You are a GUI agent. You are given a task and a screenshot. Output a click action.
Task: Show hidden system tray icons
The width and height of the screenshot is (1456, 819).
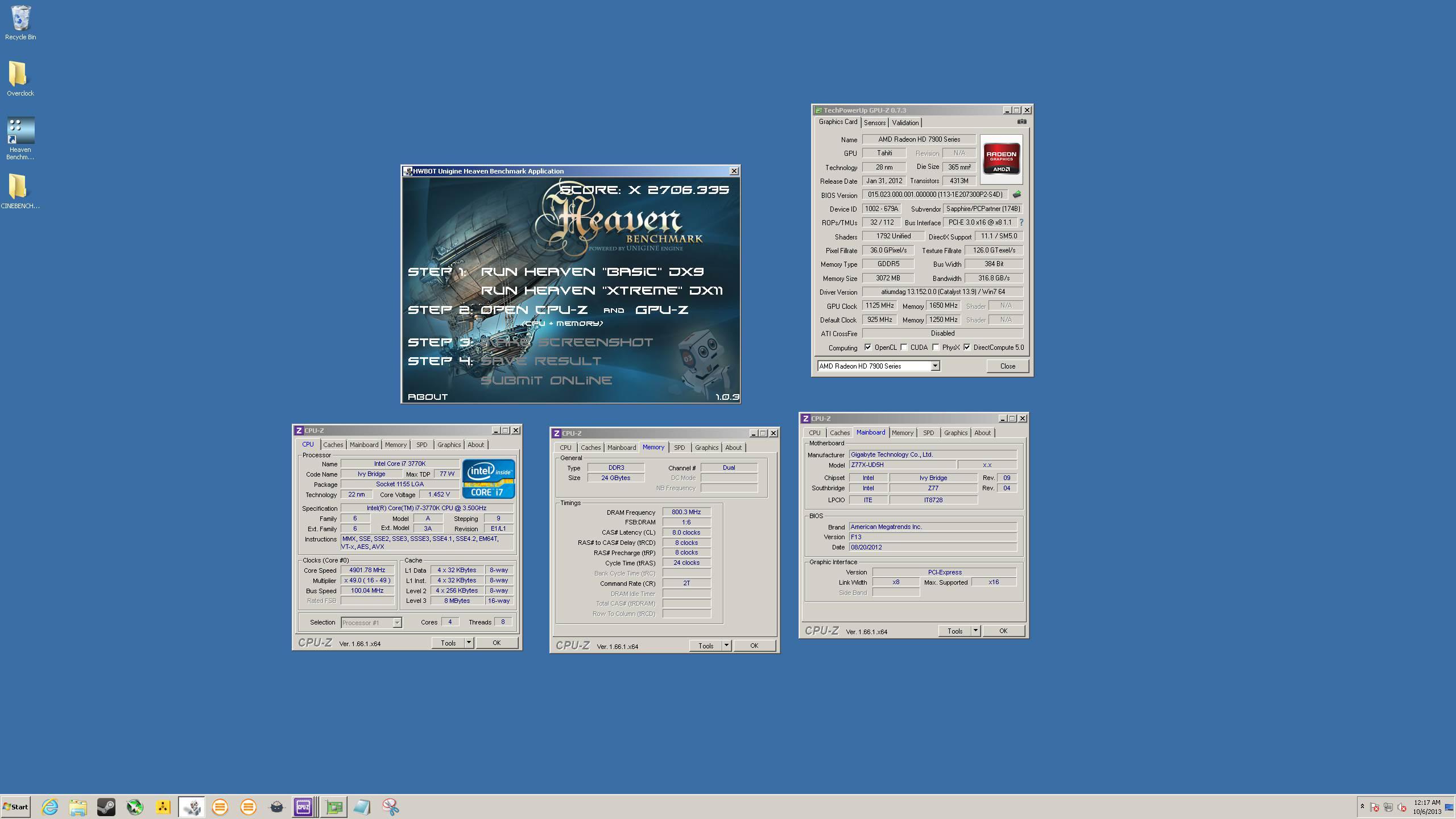coord(1362,806)
